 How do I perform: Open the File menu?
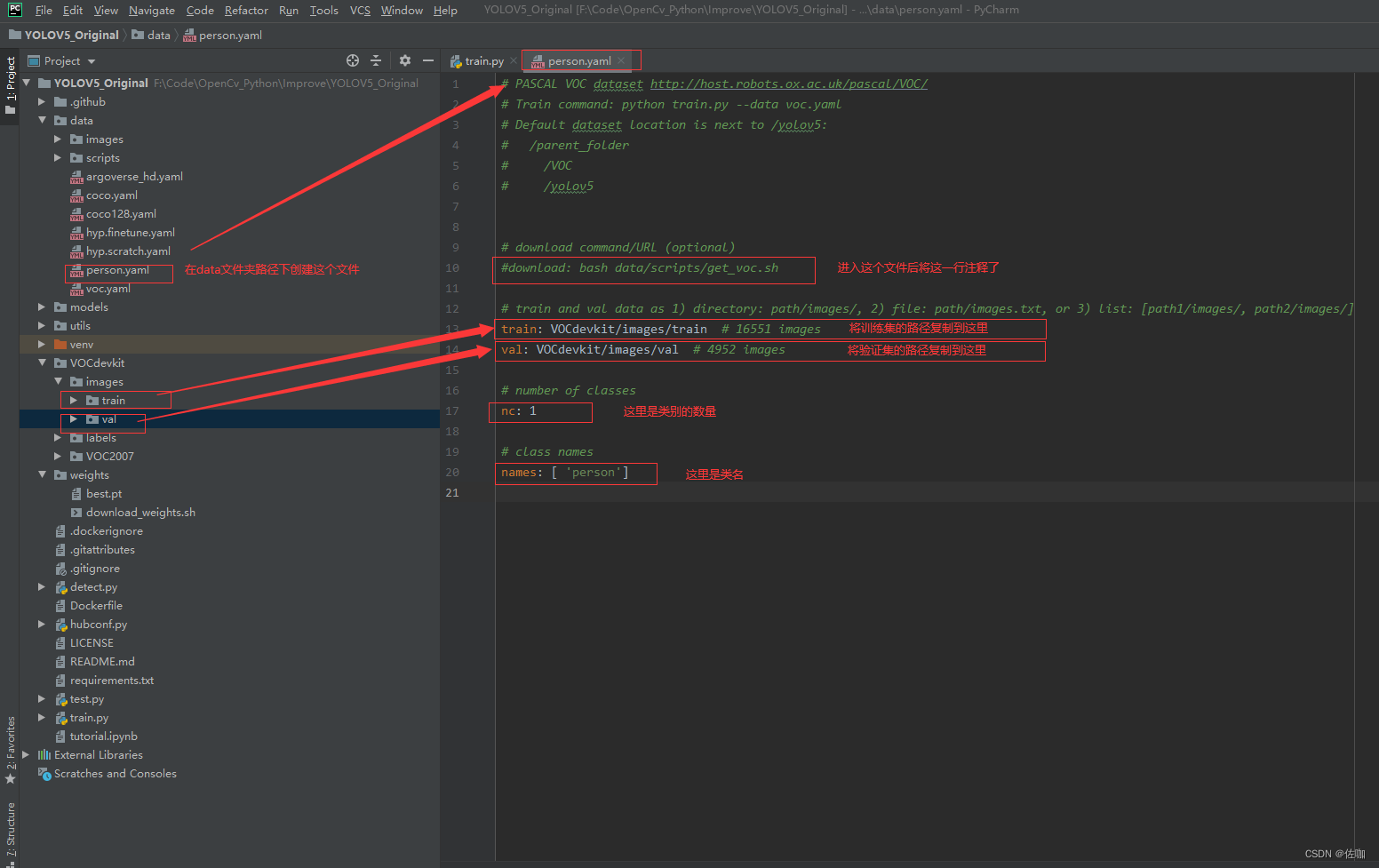[44, 11]
